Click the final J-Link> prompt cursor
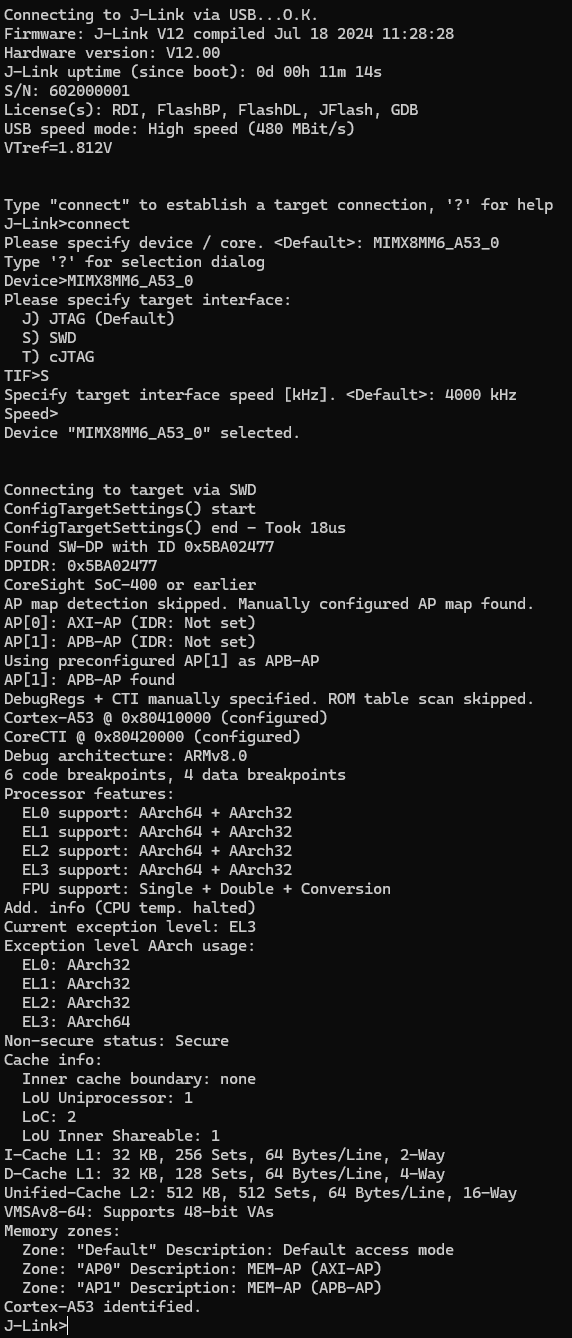The width and height of the screenshot is (572, 1338). [69, 1326]
